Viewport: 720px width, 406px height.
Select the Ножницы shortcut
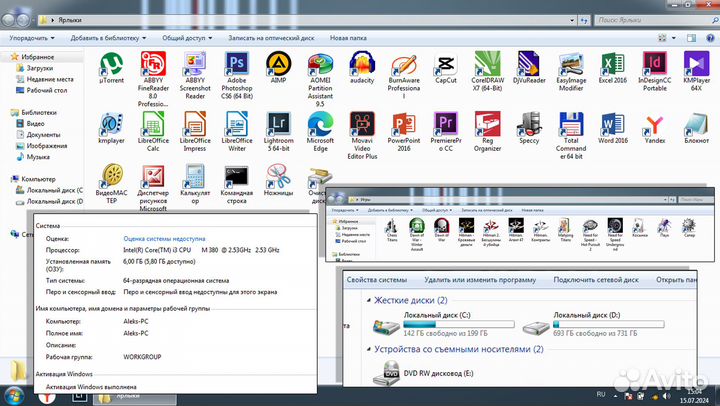coord(278,180)
